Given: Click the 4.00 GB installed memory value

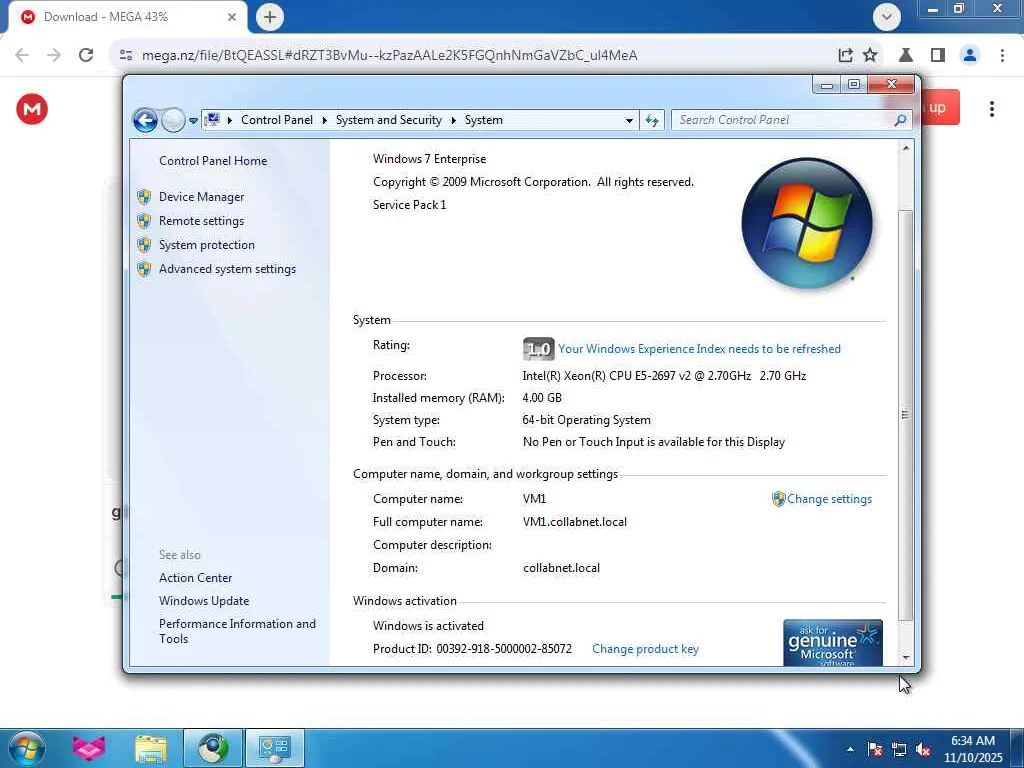Looking at the screenshot, I should click(x=542, y=398).
